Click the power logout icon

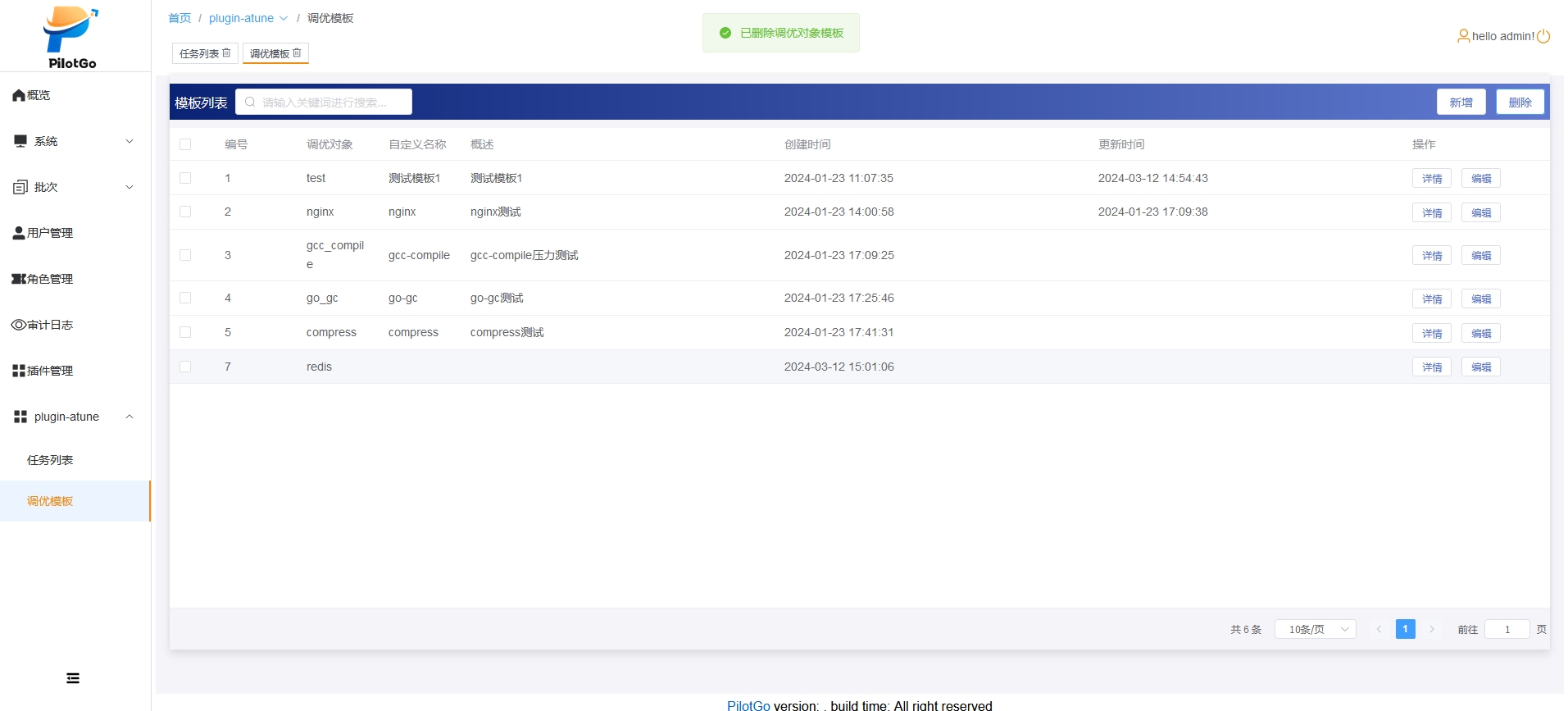(x=1543, y=36)
